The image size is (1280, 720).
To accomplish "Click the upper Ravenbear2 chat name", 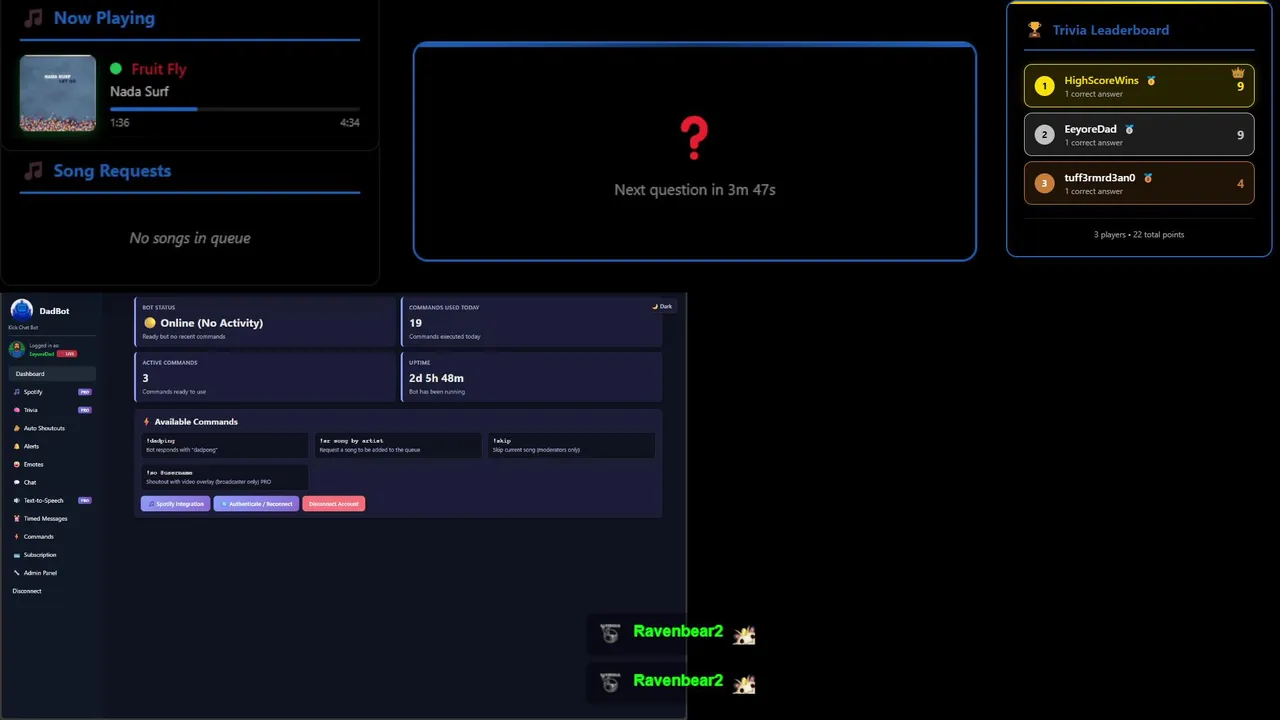I will 678,632.
